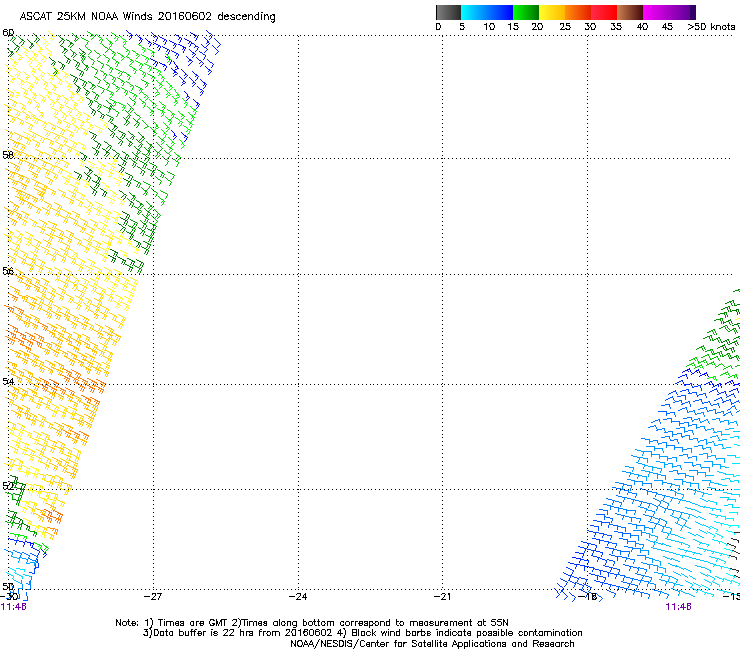Click the longitude label "-21"
740x650 pixels.
pos(443,597)
